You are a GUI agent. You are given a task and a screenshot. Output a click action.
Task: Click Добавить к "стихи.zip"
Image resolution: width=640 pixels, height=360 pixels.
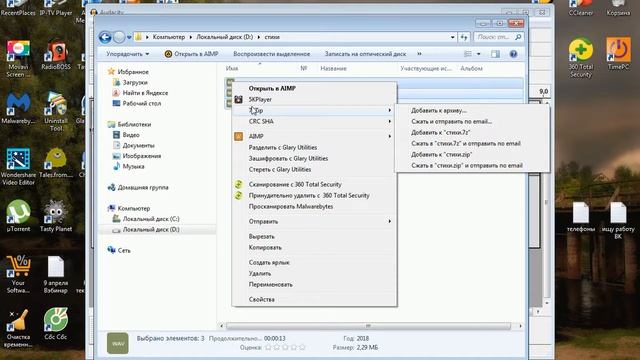[x=473, y=155]
